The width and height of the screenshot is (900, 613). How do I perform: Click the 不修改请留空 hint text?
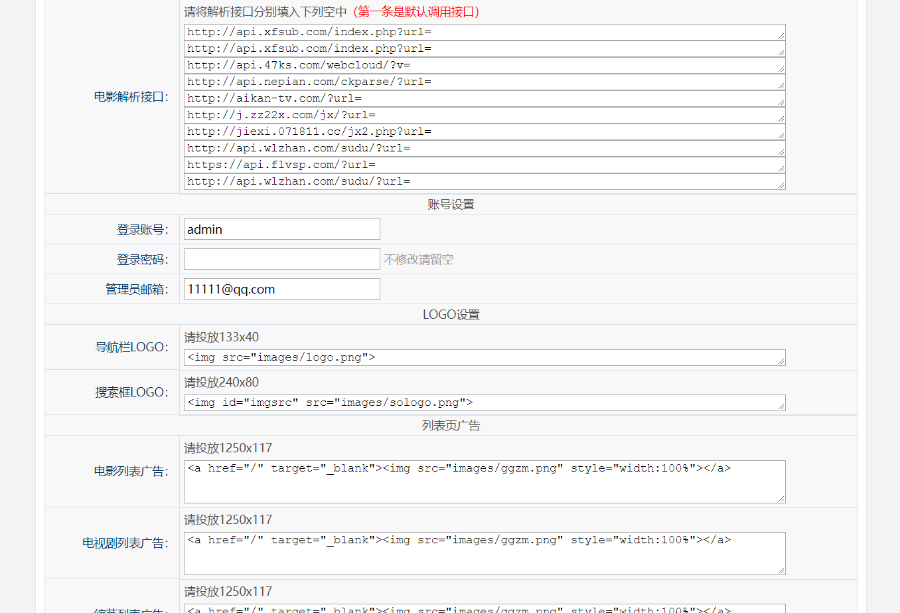(418, 259)
